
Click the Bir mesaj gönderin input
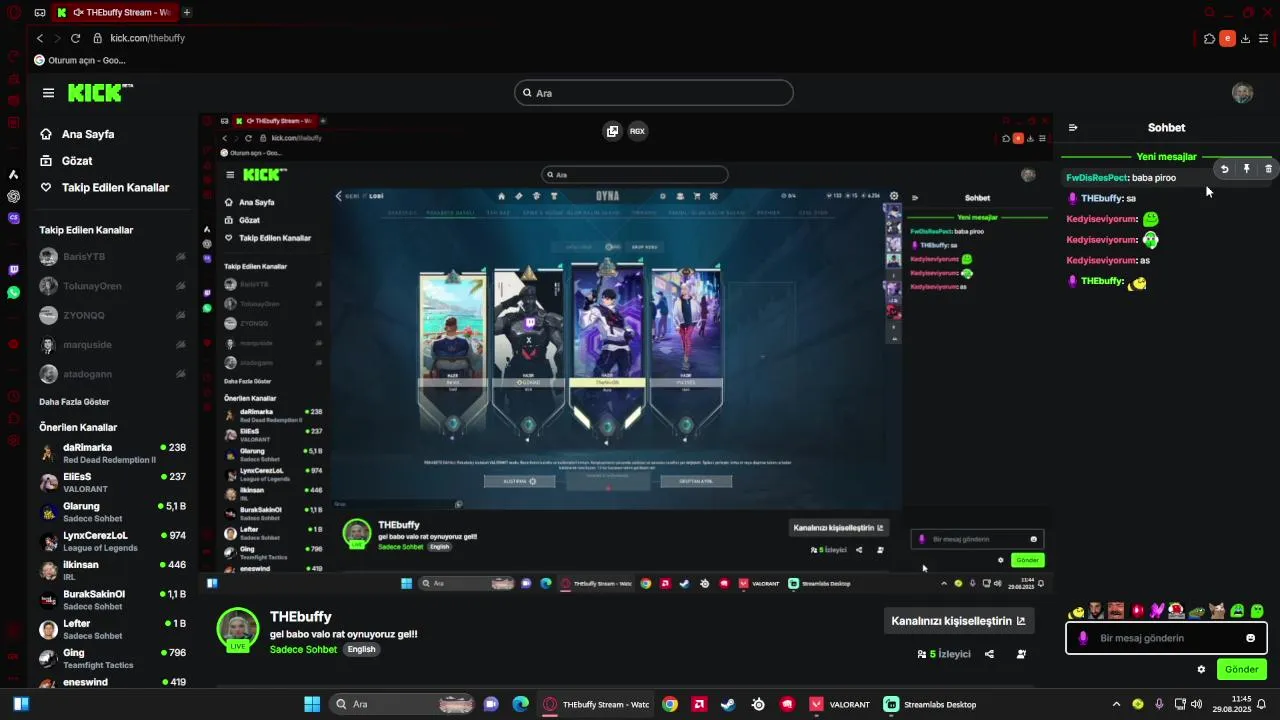click(x=1166, y=638)
